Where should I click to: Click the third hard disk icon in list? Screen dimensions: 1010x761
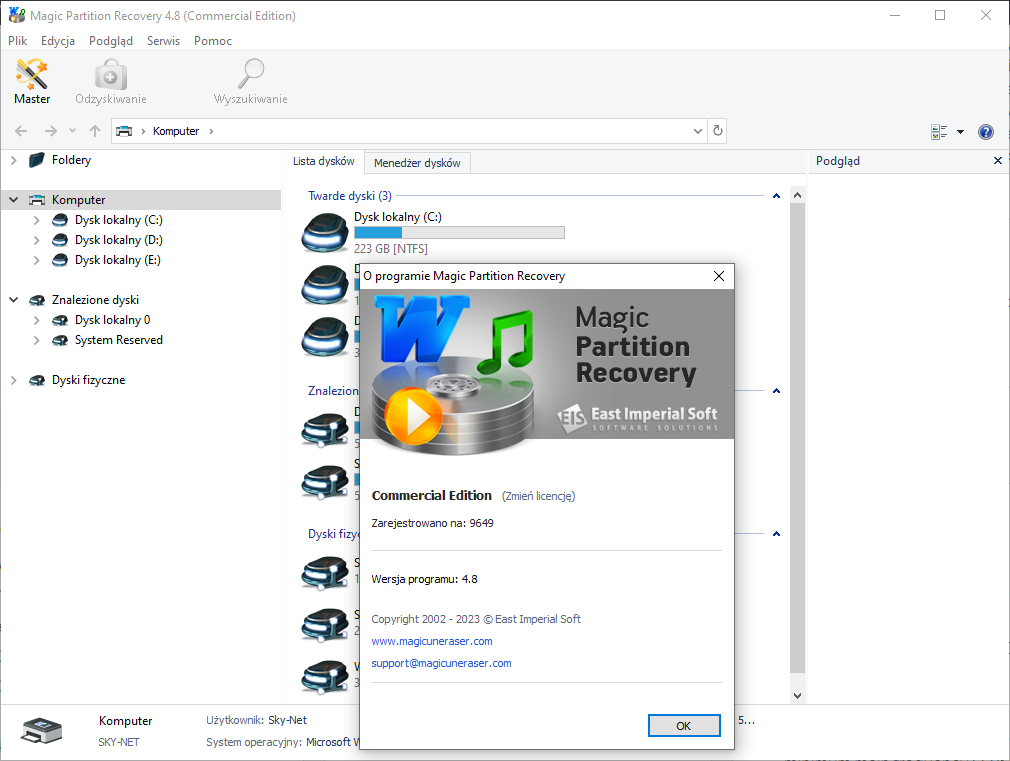click(x=325, y=336)
